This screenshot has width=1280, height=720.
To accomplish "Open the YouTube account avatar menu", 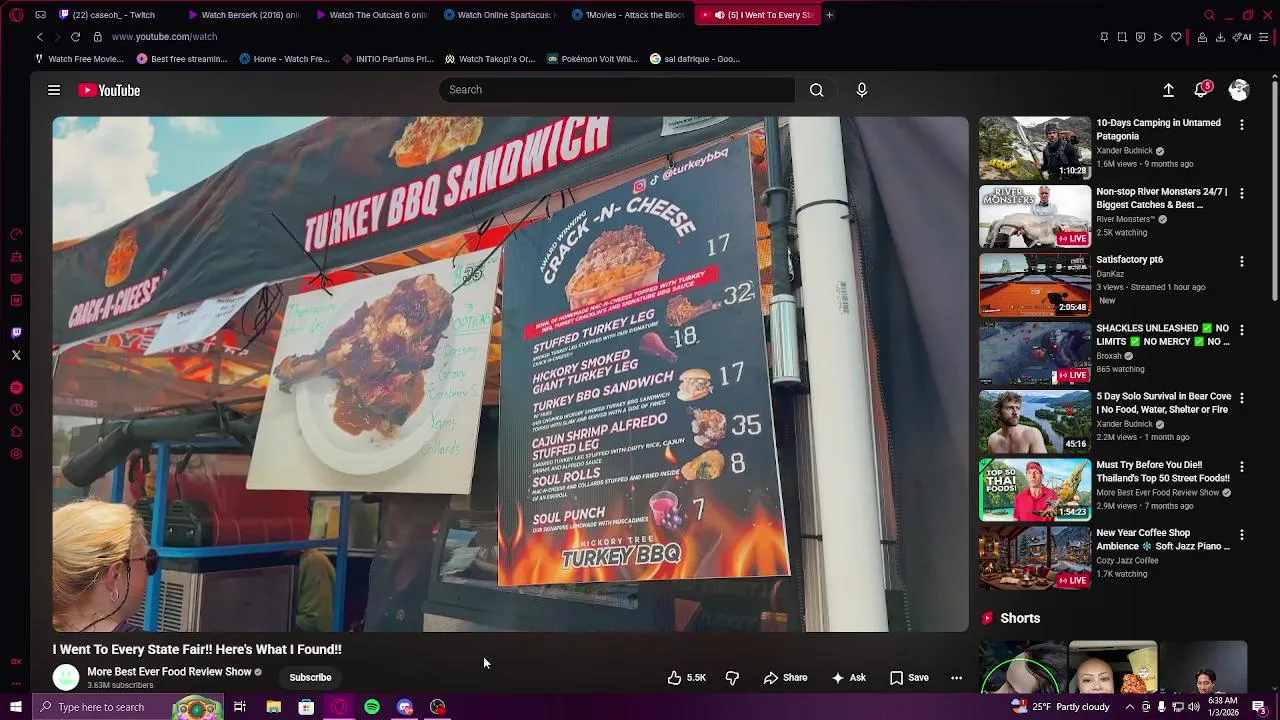I will (1239, 90).
